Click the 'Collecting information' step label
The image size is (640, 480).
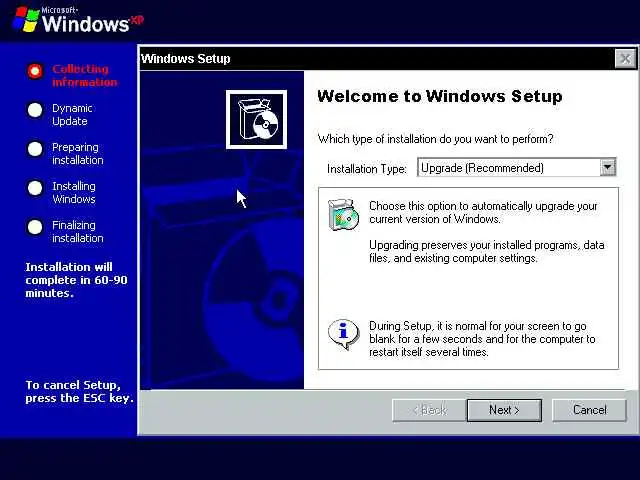click(84, 76)
